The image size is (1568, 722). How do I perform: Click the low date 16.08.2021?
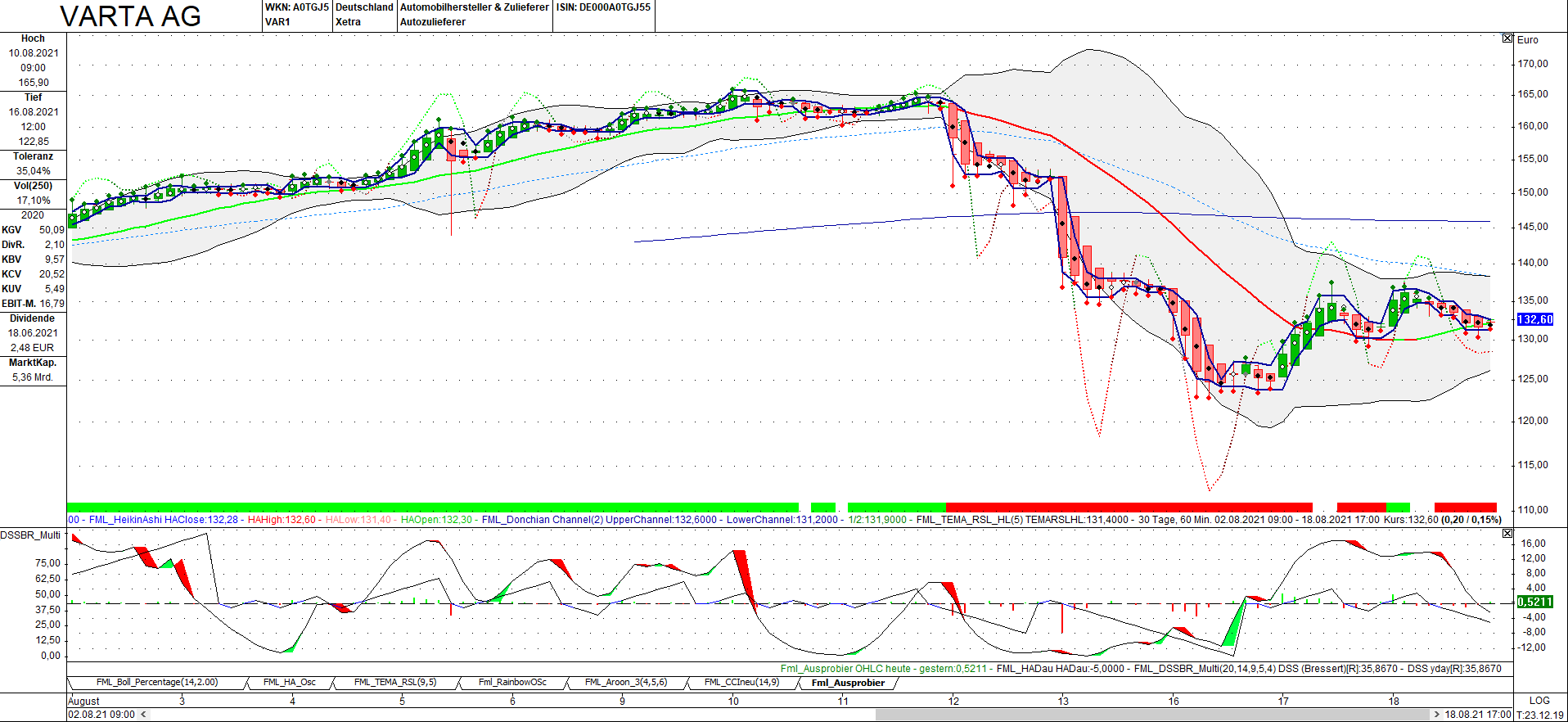coord(34,112)
